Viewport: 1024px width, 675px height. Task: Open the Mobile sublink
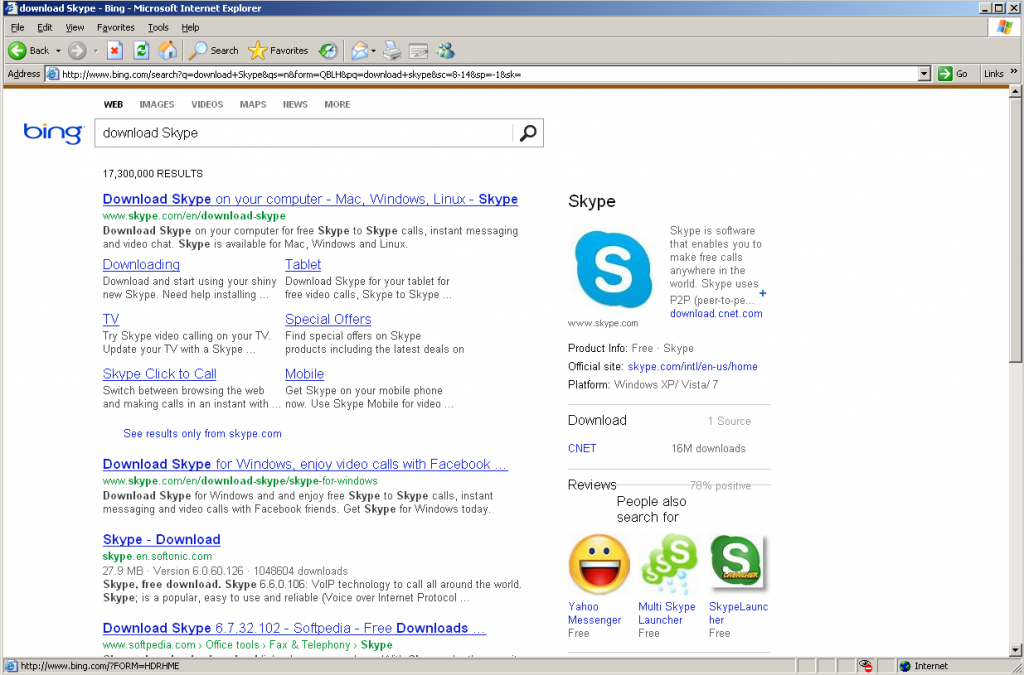(x=304, y=374)
